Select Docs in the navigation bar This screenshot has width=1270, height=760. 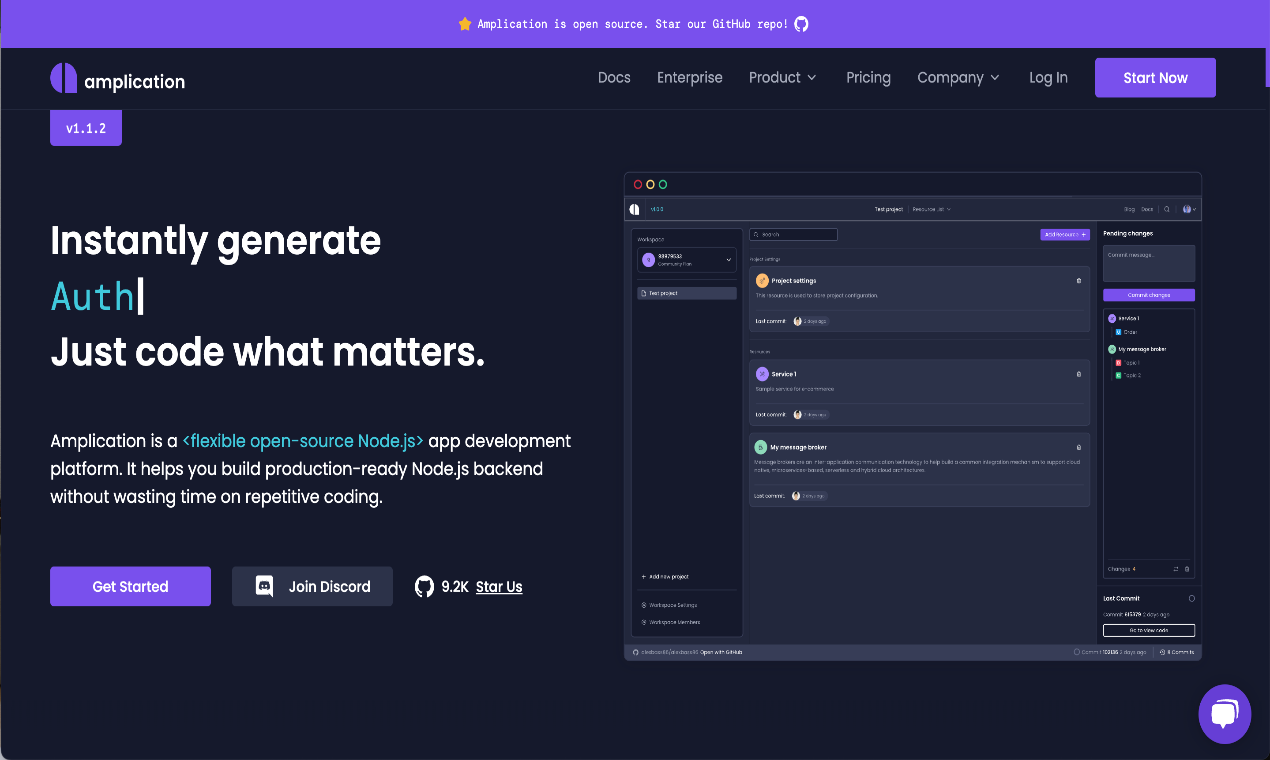(x=613, y=77)
